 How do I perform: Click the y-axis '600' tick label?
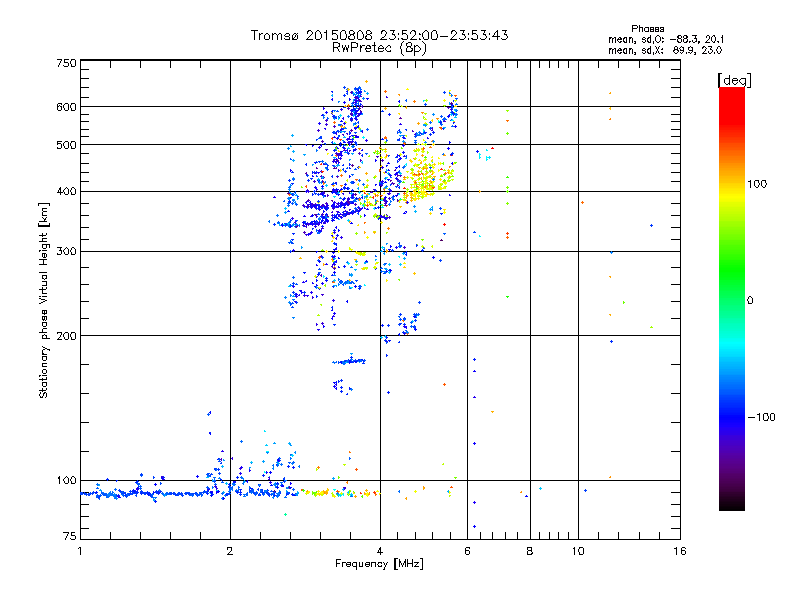[x=67, y=107]
